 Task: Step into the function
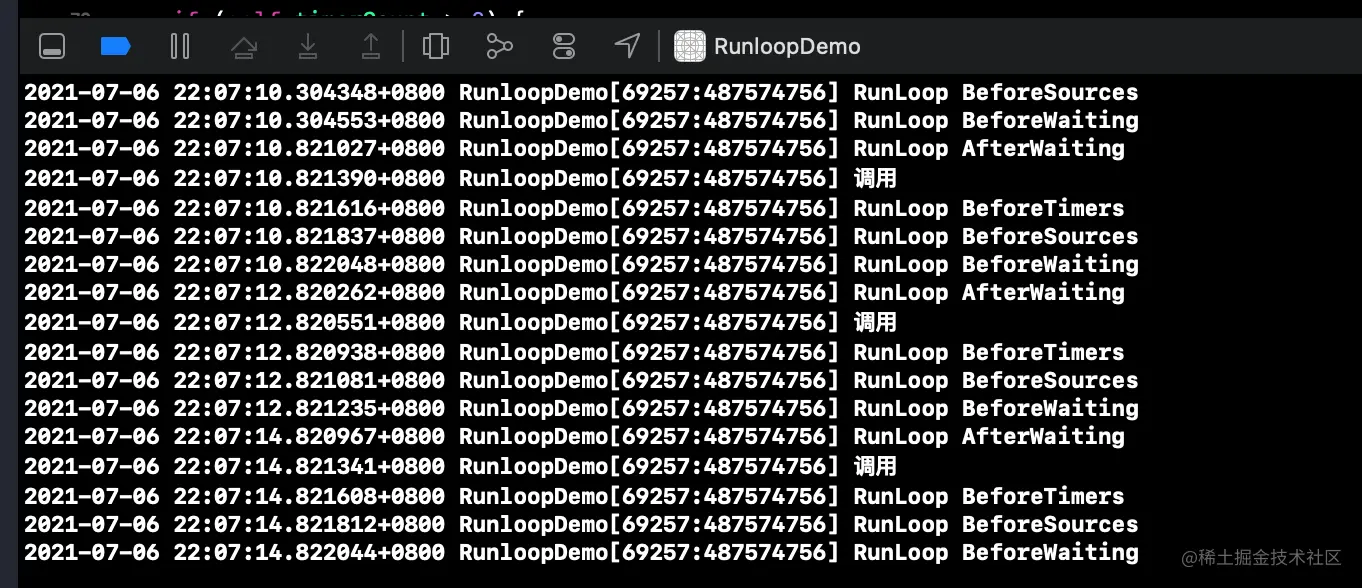tap(308, 46)
